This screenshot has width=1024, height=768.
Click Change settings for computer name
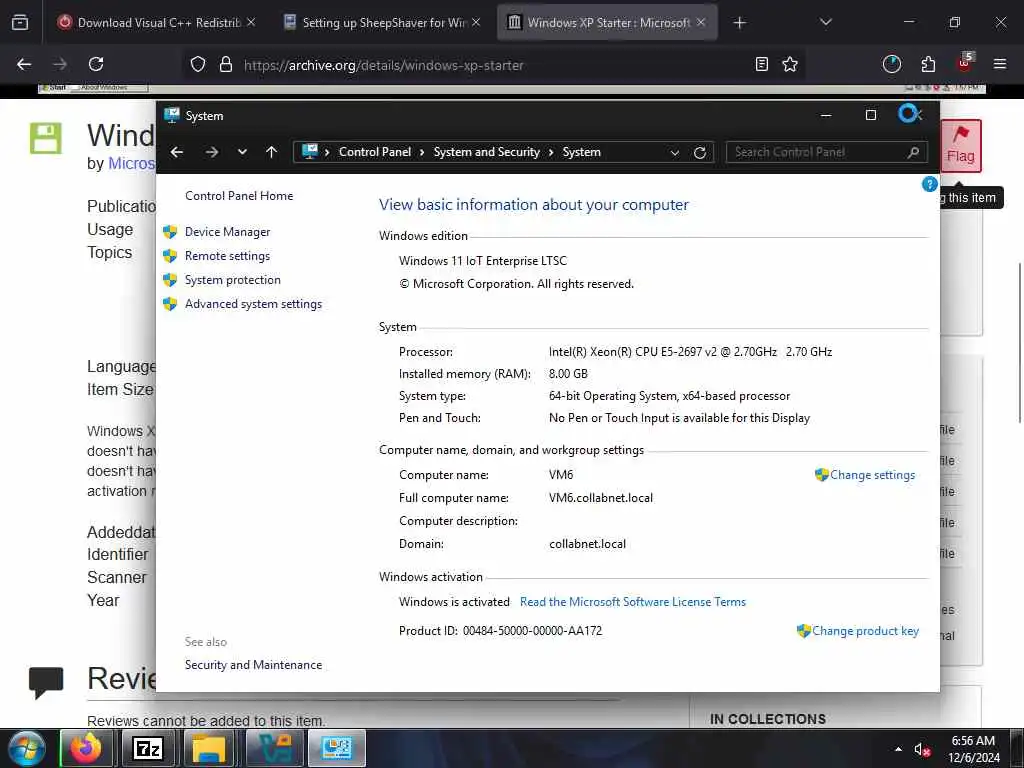coord(872,475)
